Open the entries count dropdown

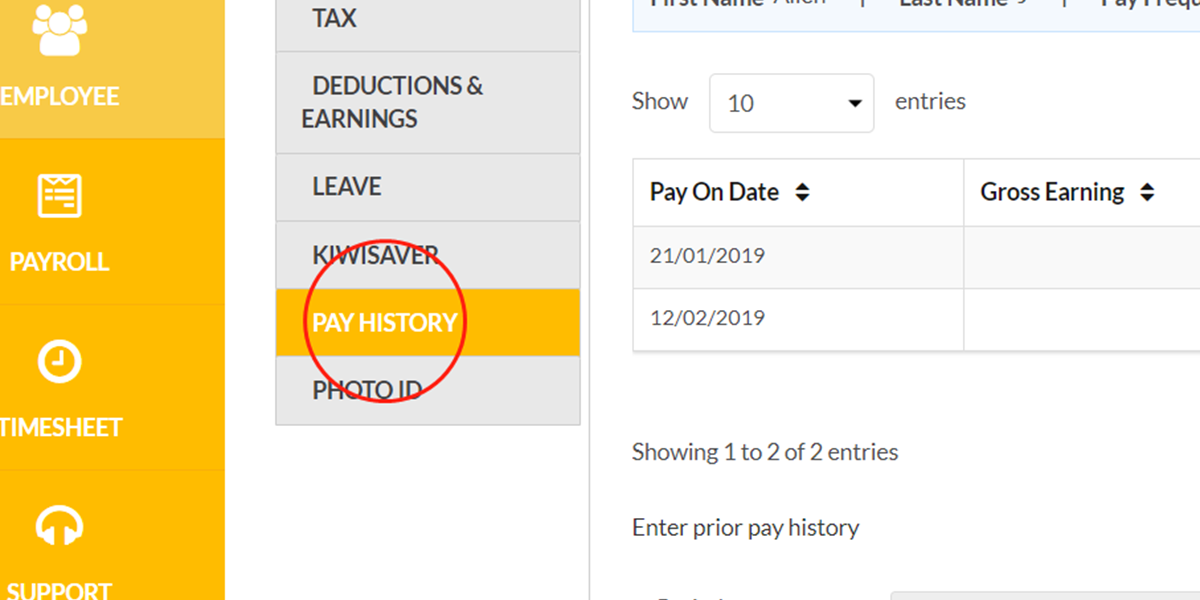pos(792,103)
